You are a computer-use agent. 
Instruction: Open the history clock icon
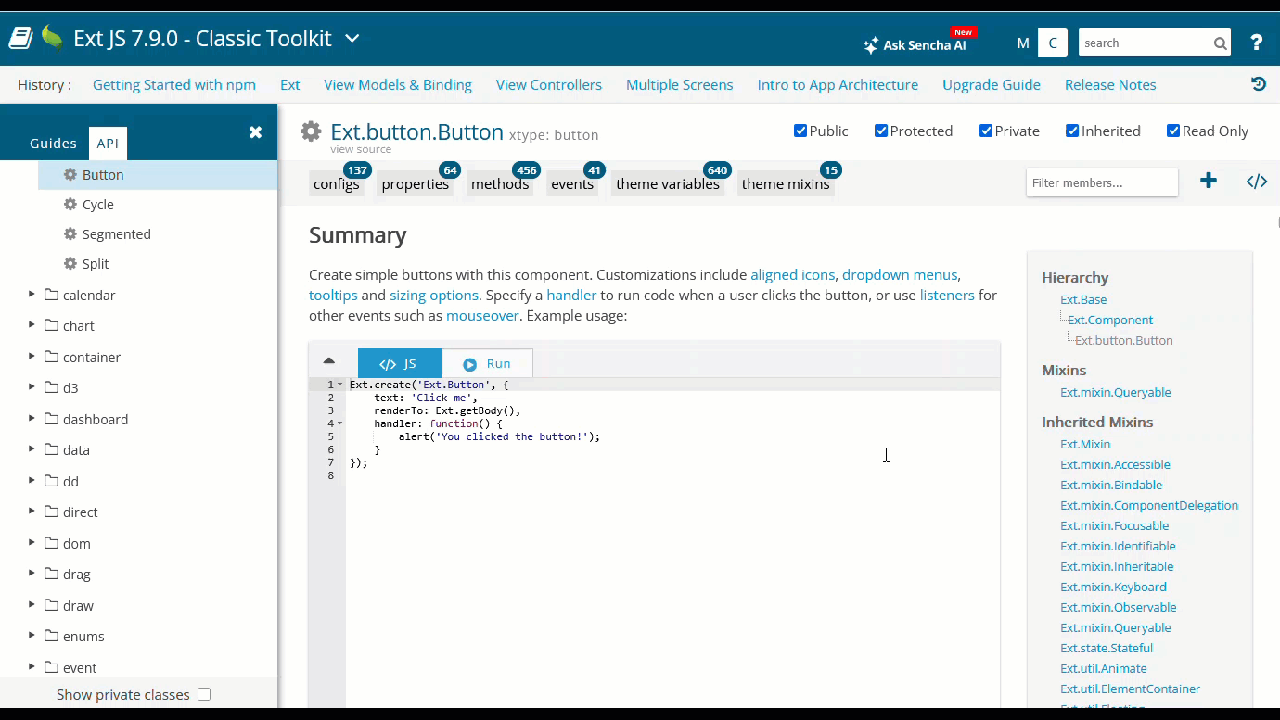coord(1259,84)
